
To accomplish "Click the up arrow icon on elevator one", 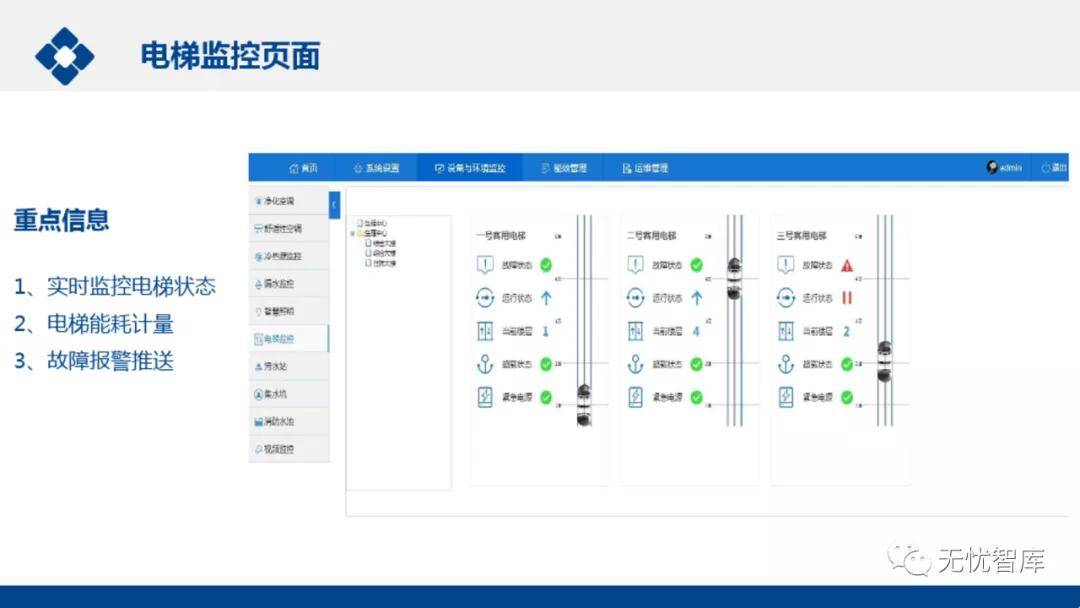I will coord(546,298).
